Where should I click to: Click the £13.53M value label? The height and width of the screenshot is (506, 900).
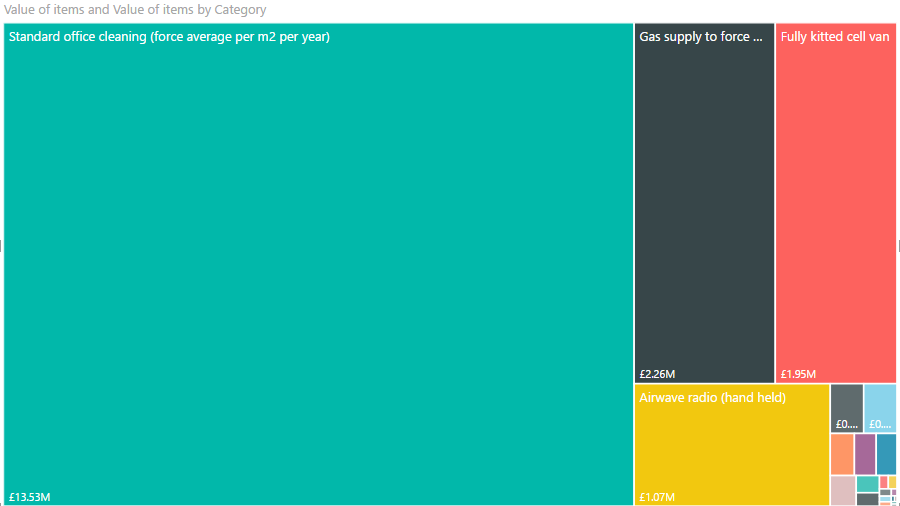(29, 497)
